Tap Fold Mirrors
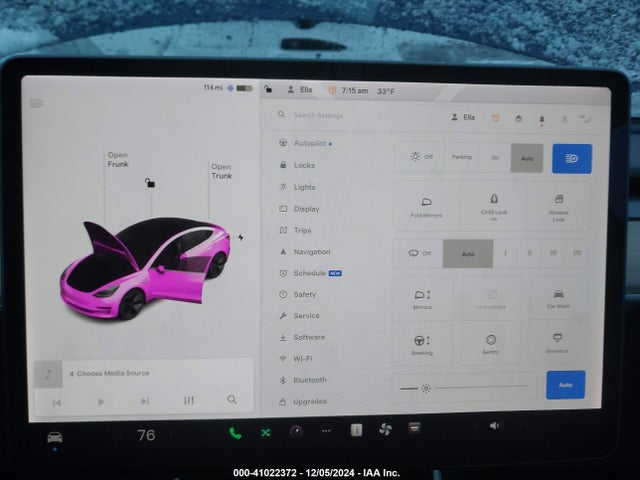 [426, 207]
